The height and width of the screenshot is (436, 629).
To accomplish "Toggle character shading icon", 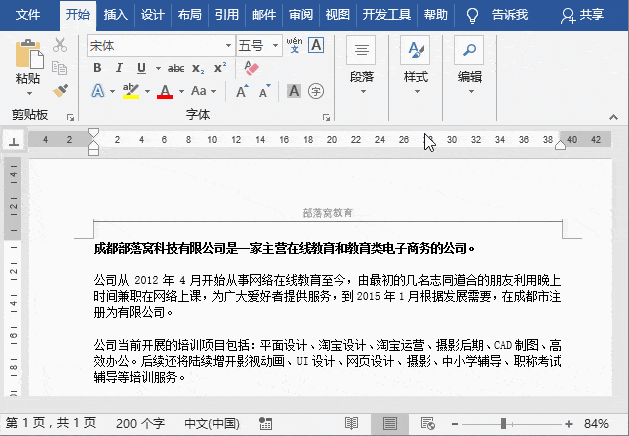I will 294,91.
